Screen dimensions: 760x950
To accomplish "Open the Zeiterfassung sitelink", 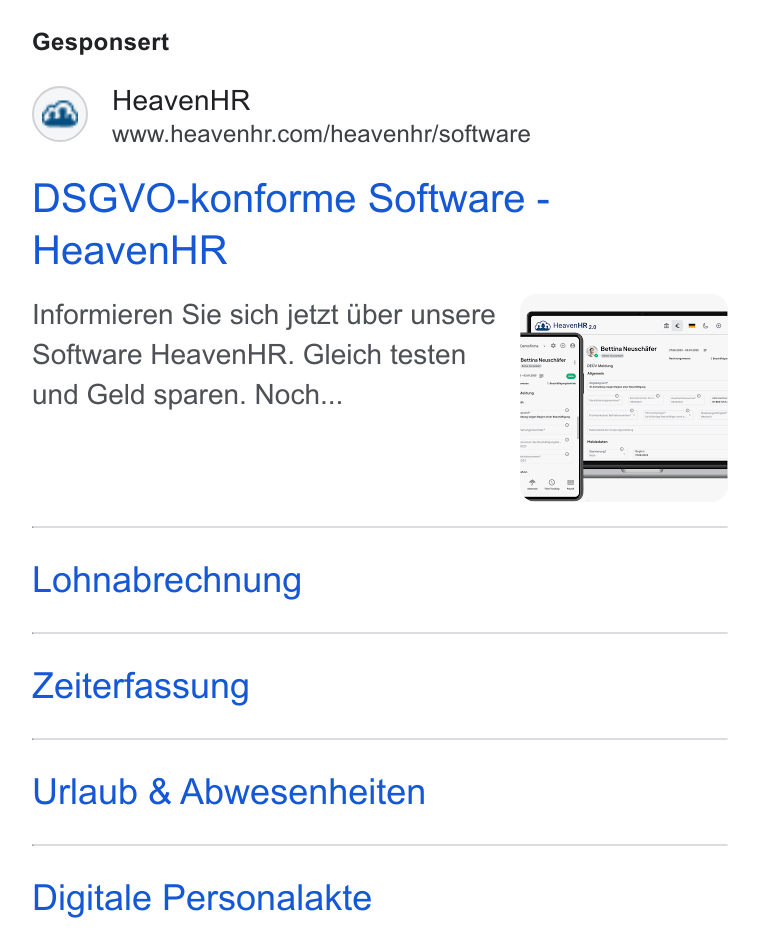I will (141, 686).
